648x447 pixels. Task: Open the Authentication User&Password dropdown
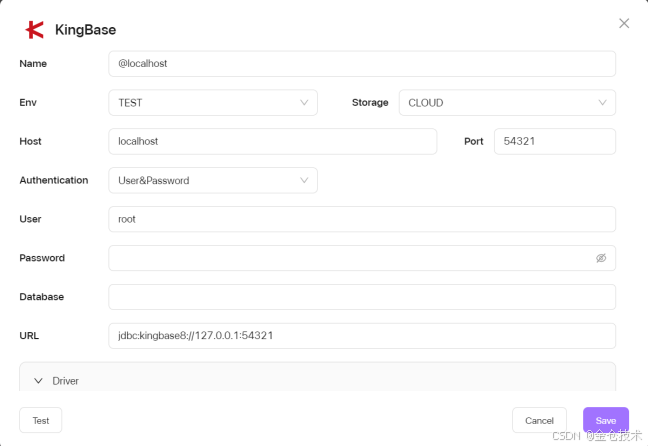[x=212, y=181]
